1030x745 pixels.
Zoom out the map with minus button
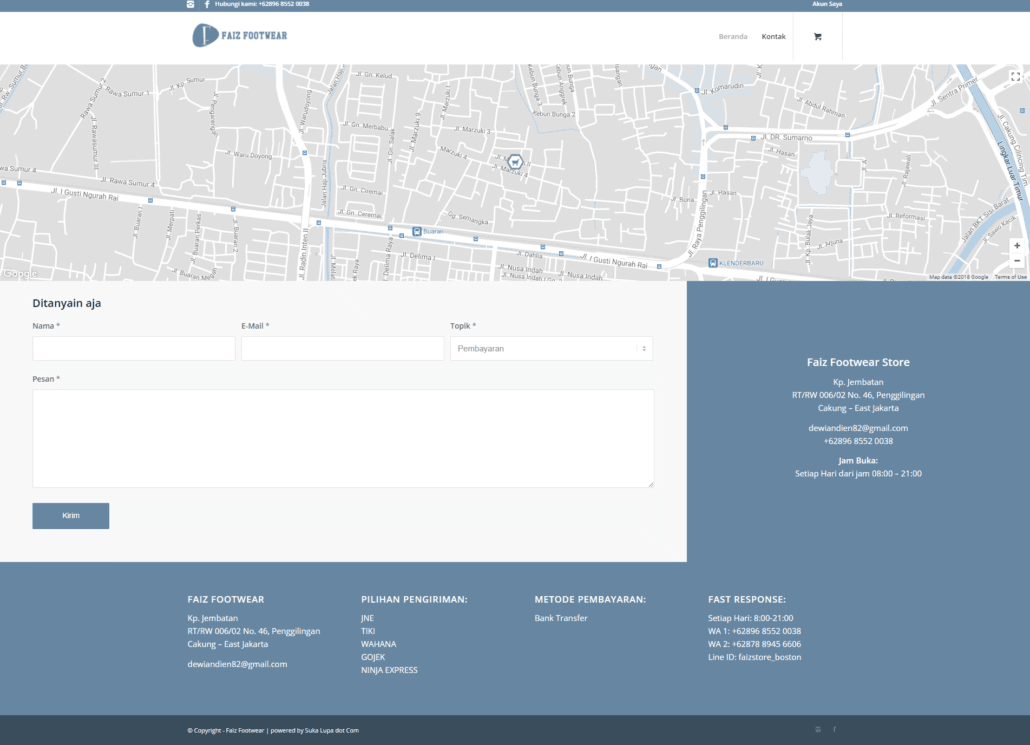click(1017, 261)
